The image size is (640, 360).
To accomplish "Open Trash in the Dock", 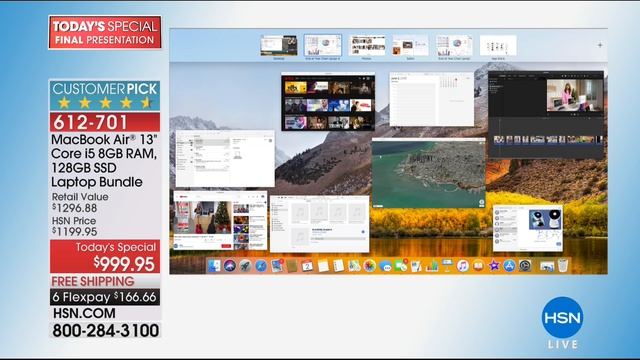I will click(562, 266).
